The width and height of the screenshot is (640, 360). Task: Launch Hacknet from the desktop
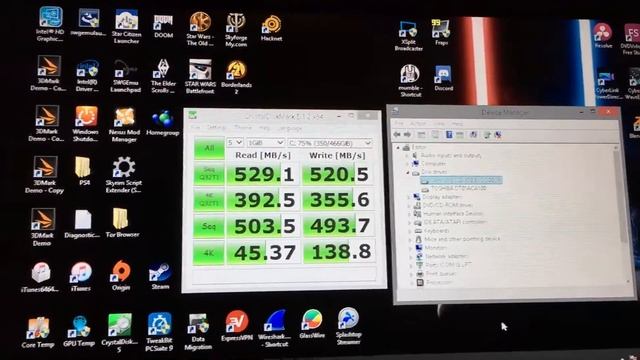(271, 28)
